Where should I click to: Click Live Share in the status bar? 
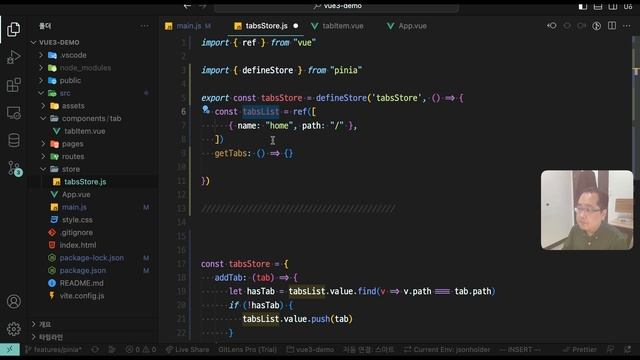(187, 349)
